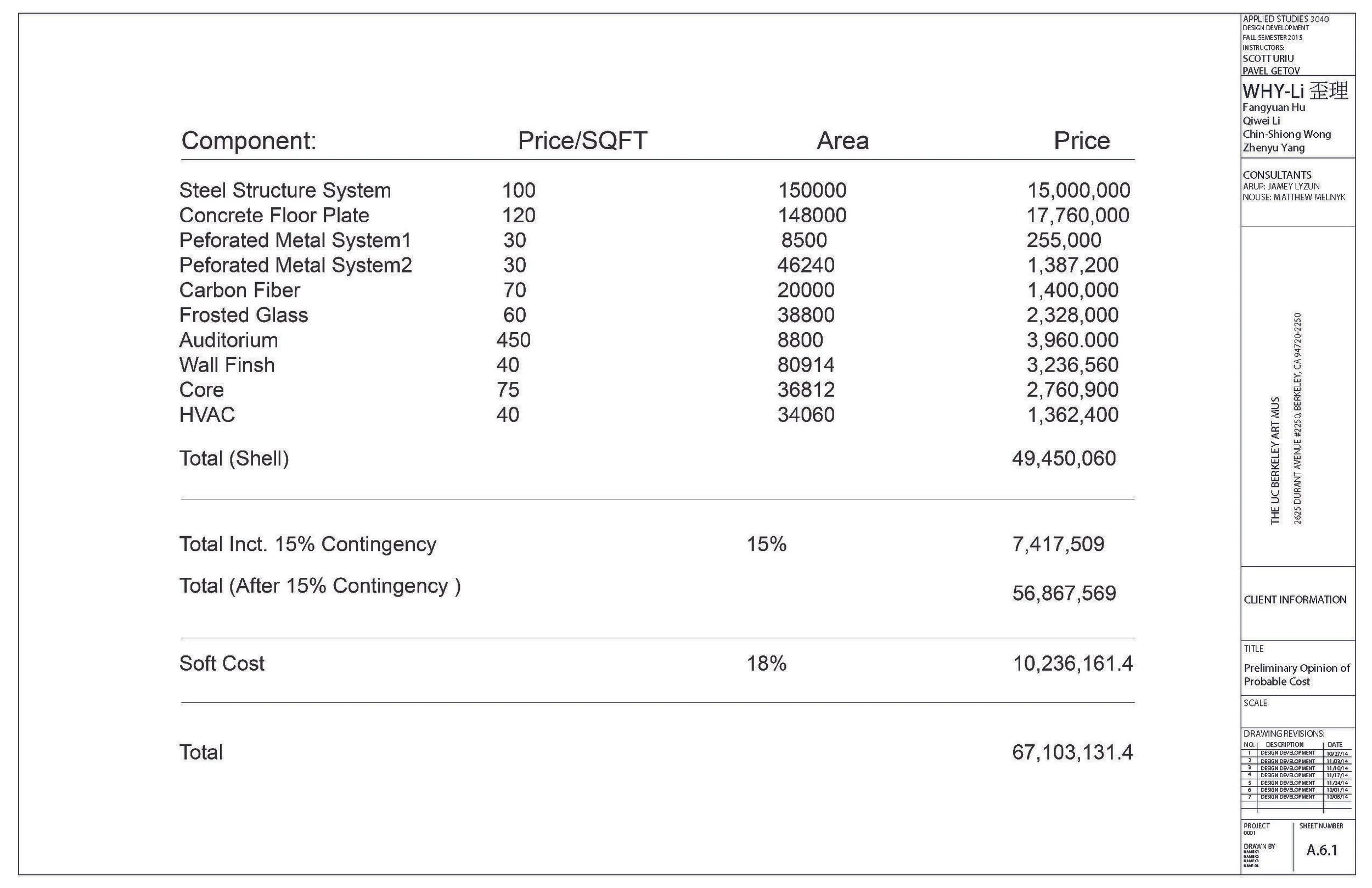1372x888 pixels.
Task: Click the Area column heading
Action: coord(842,140)
